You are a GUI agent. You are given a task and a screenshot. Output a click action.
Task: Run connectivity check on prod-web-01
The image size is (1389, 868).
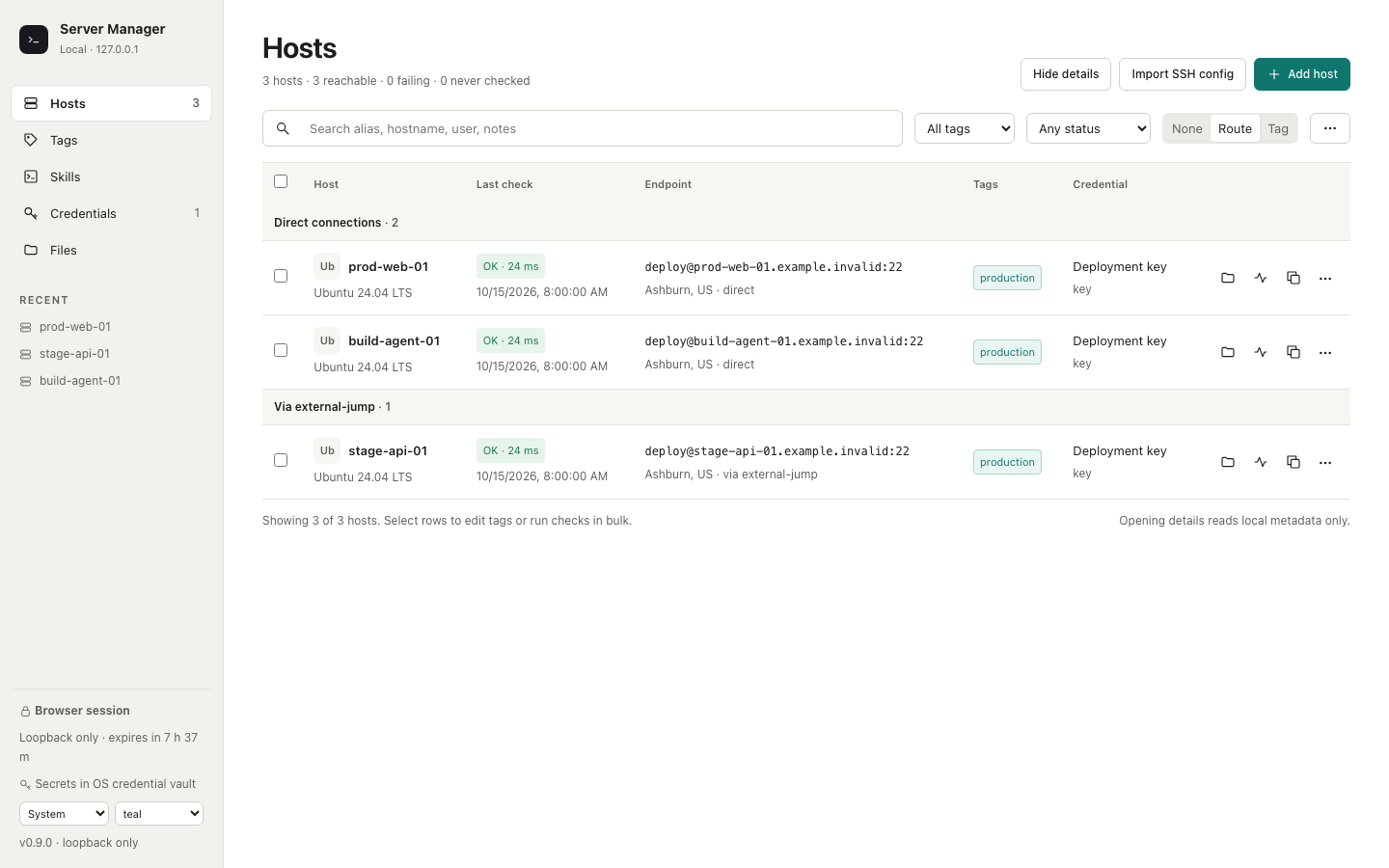coord(1261,278)
